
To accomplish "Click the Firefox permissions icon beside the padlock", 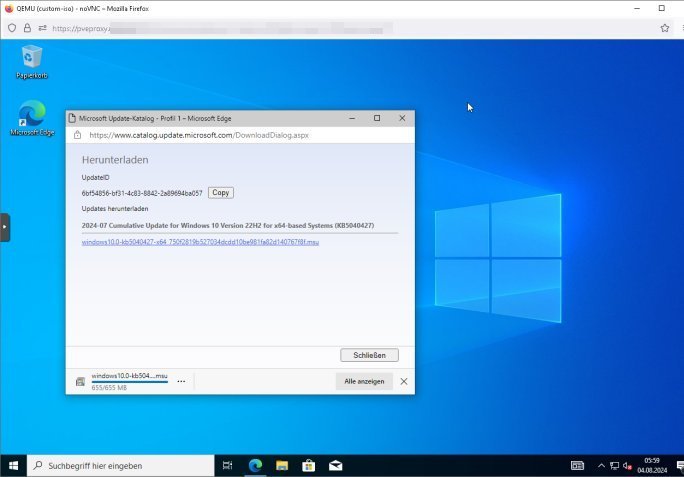I will click(x=42, y=28).
